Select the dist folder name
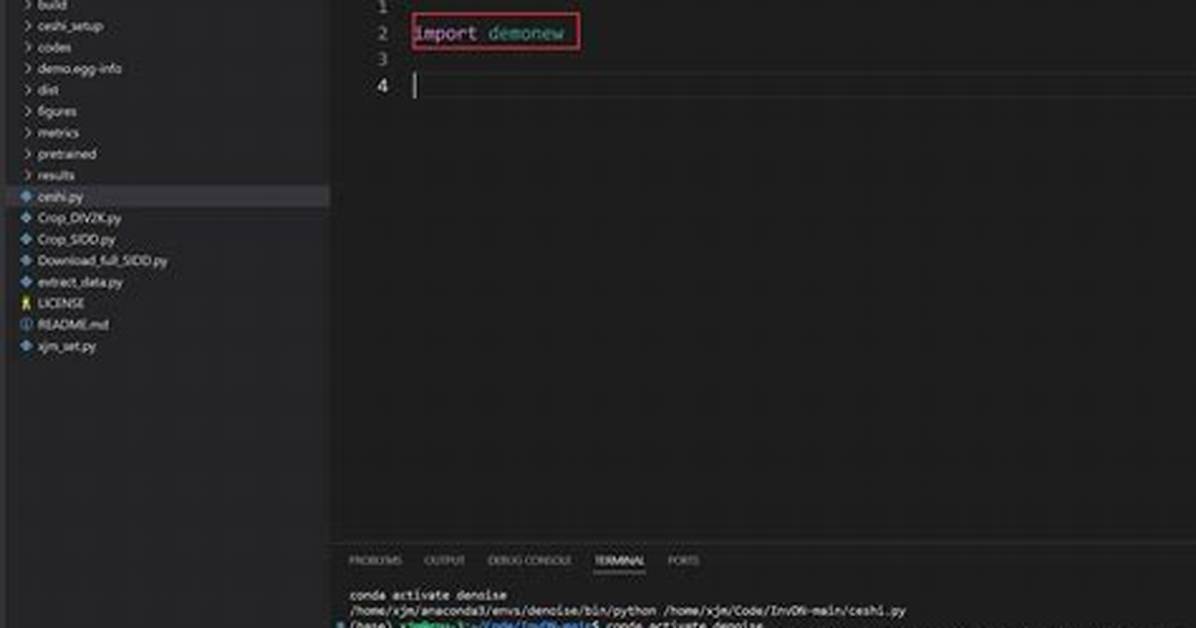The width and height of the screenshot is (1196, 628). coord(48,90)
